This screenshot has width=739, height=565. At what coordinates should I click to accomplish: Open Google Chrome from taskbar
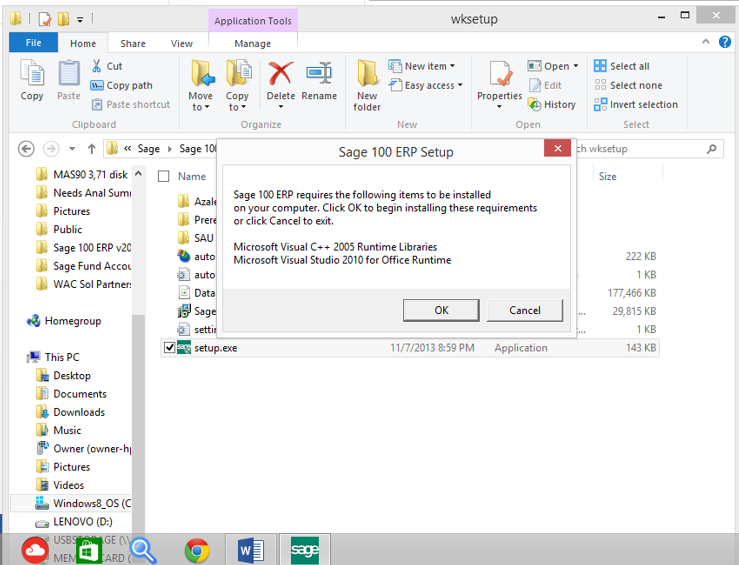[197, 550]
